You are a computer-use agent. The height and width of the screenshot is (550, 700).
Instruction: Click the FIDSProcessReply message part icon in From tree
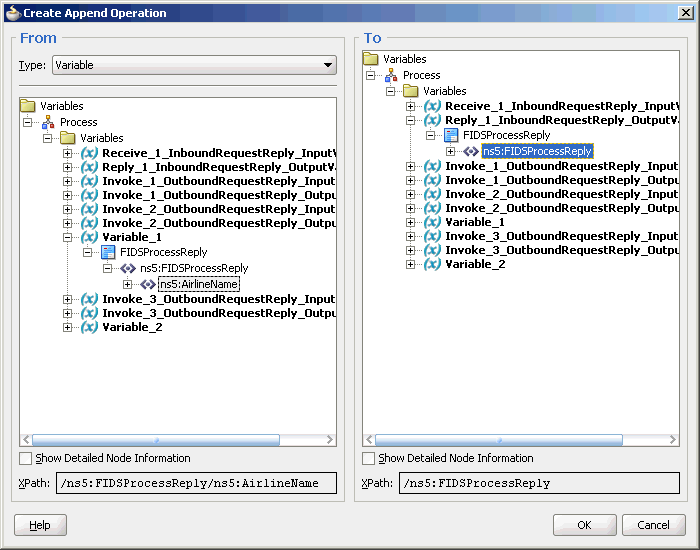108,252
